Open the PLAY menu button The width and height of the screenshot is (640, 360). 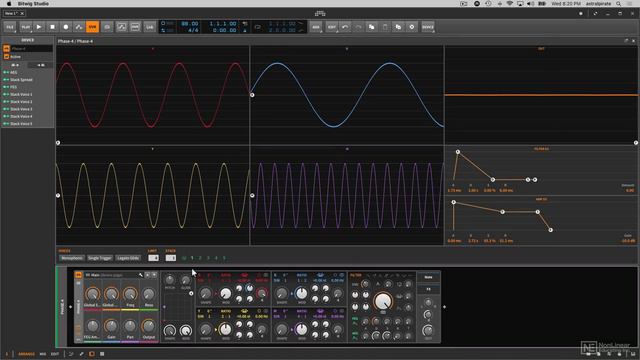tap(25, 27)
